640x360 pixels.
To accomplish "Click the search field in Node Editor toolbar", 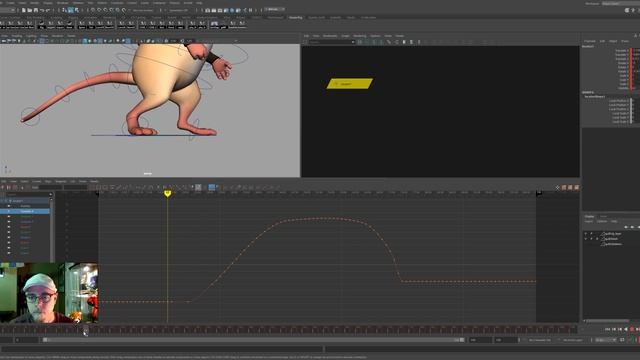I will click(331, 42).
